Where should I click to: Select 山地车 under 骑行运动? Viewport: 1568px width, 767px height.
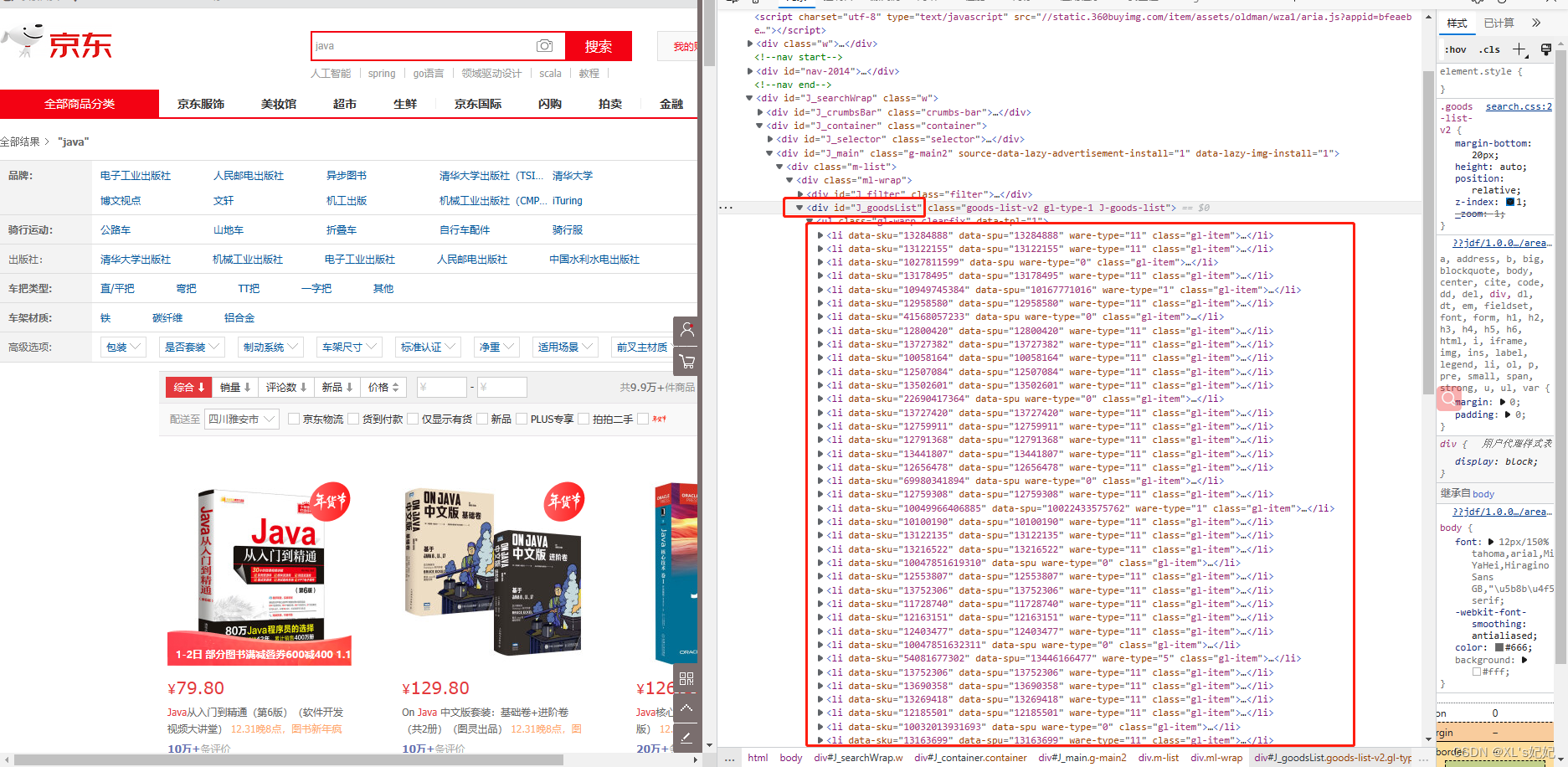[229, 230]
